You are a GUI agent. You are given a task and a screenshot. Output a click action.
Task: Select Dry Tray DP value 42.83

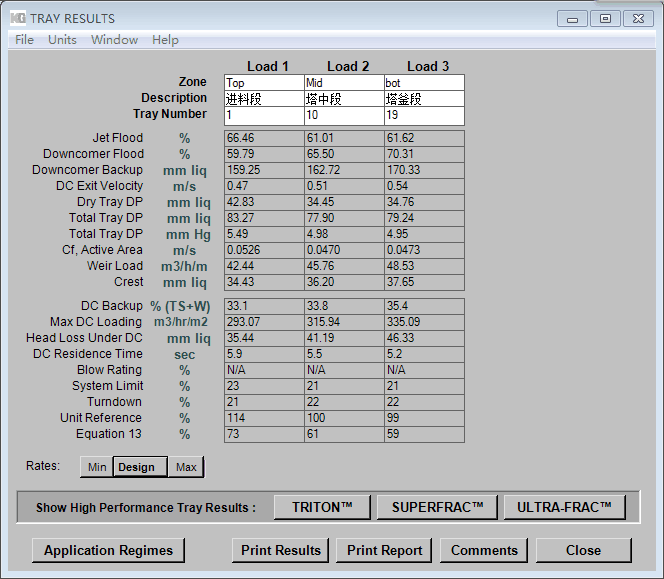coord(264,202)
